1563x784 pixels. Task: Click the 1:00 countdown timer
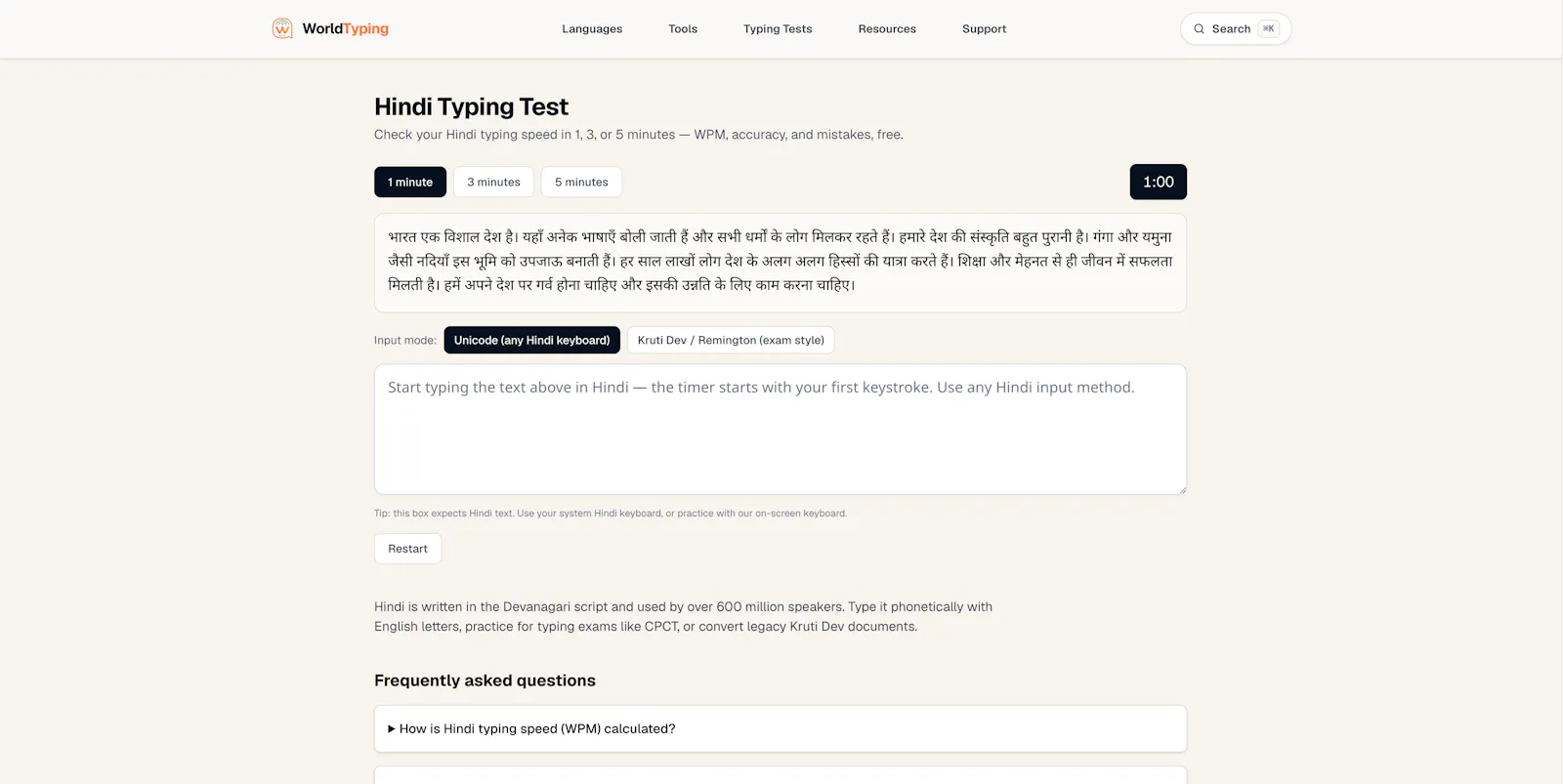point(1159,182)
